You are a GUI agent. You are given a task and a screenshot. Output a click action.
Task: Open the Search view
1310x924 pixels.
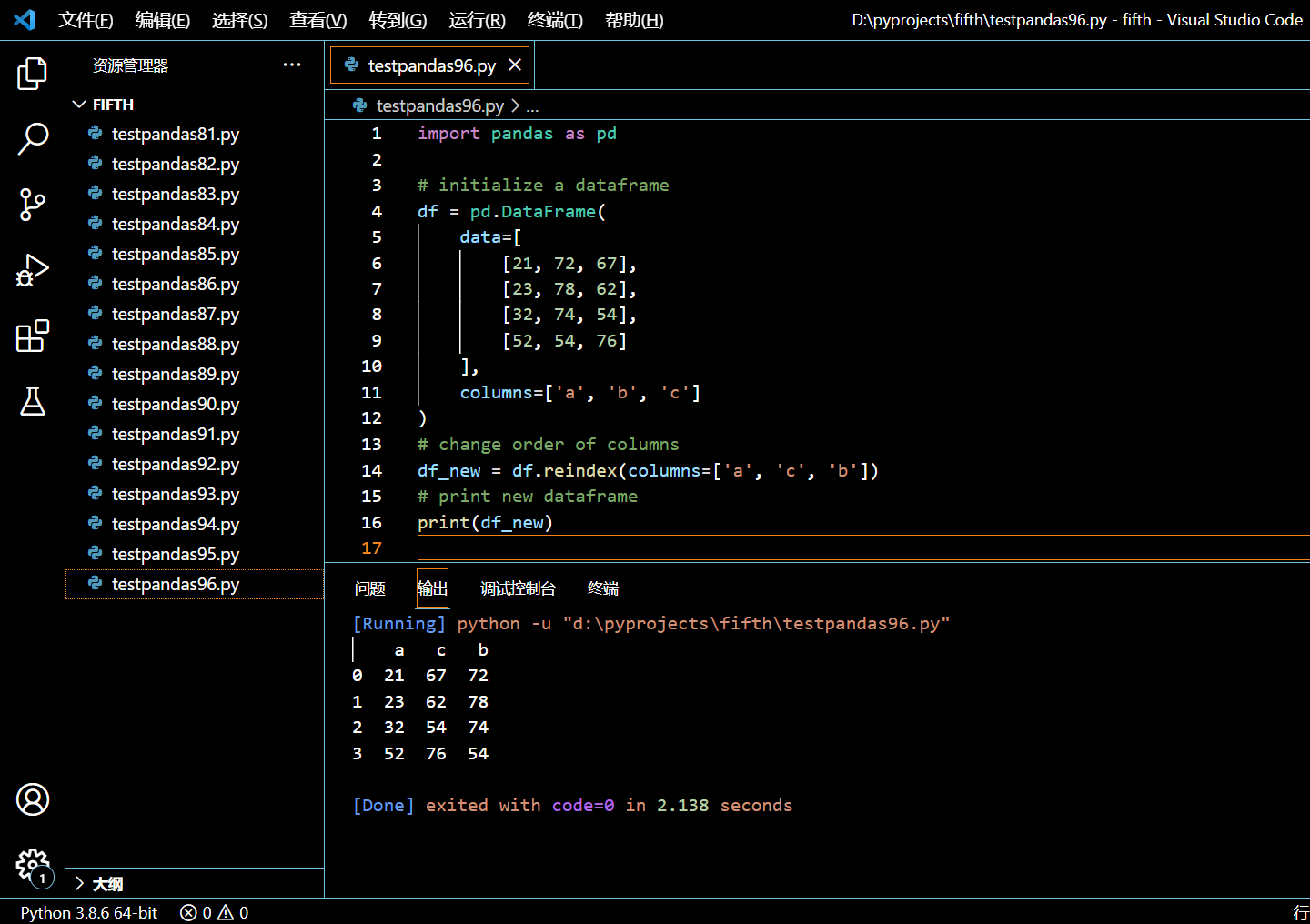coord(32,139)
